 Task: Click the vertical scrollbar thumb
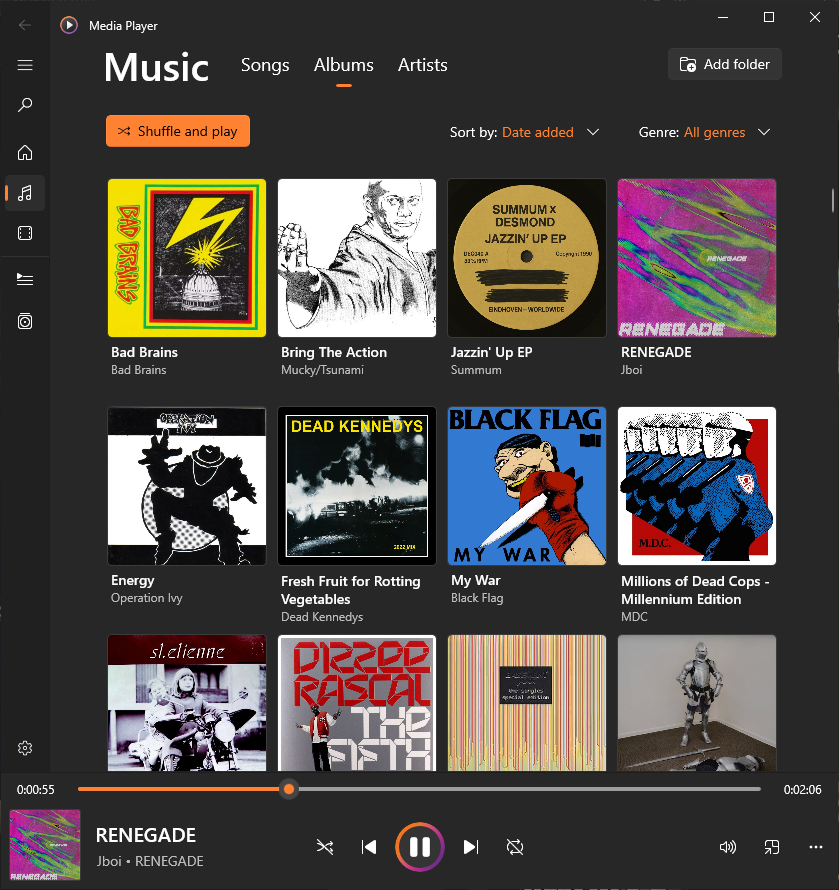833,200
